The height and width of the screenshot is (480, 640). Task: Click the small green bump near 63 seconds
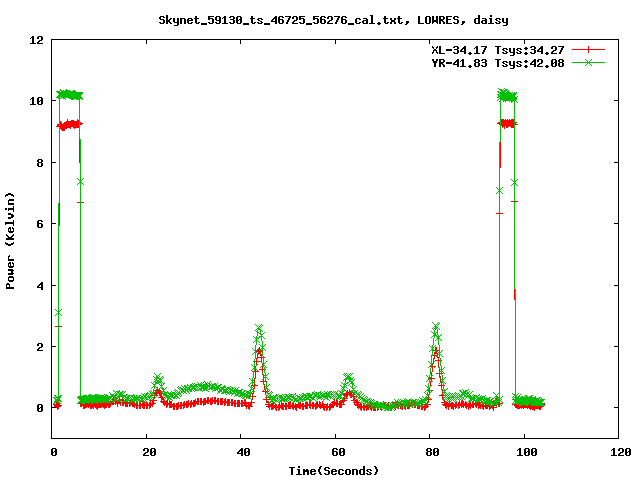(x=348, y=378)
